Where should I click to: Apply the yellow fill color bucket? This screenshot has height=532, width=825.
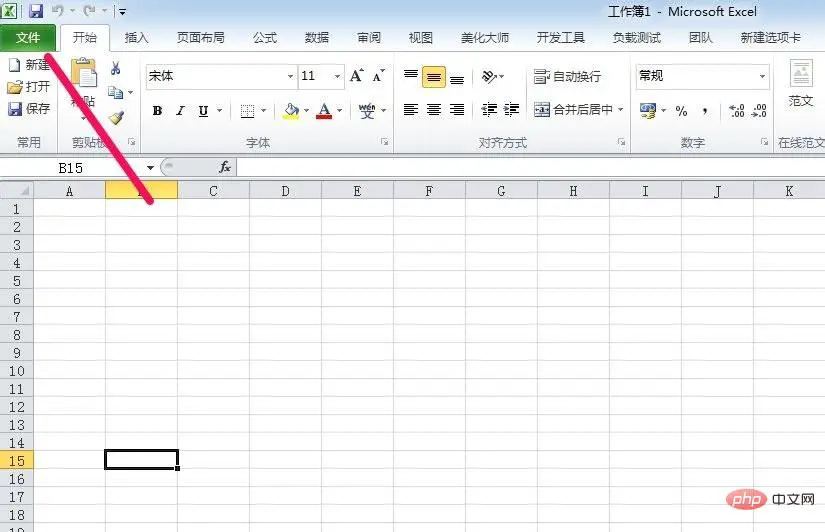pos(291,111)
